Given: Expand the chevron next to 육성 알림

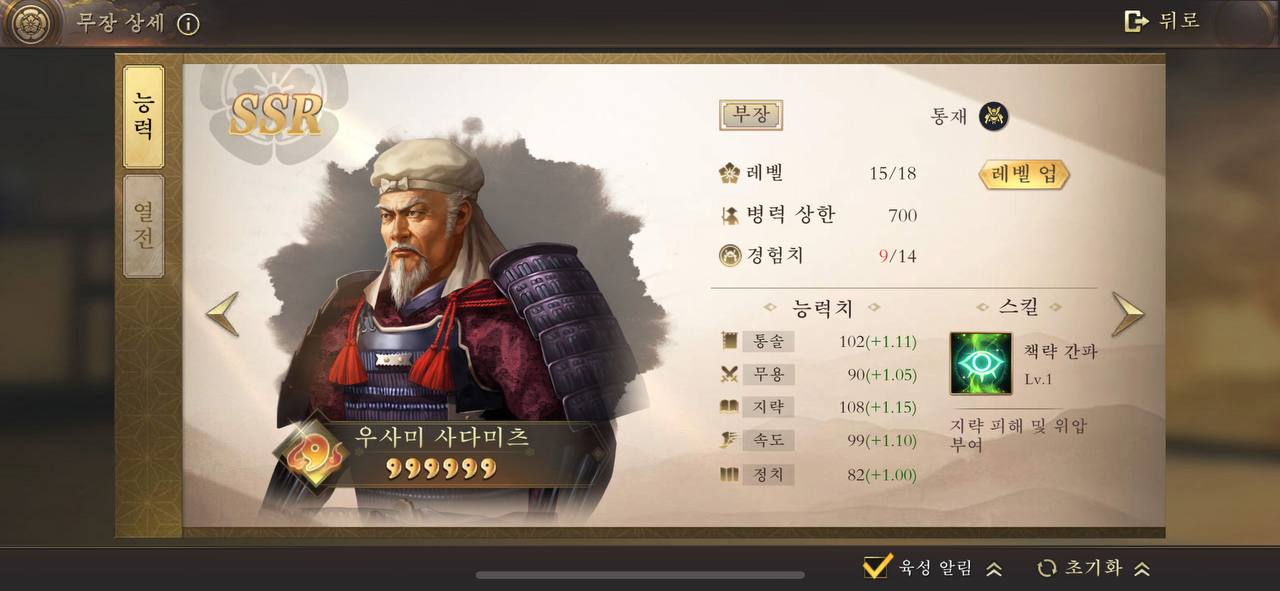Looking at the screenshot, I should coord(994,569).
